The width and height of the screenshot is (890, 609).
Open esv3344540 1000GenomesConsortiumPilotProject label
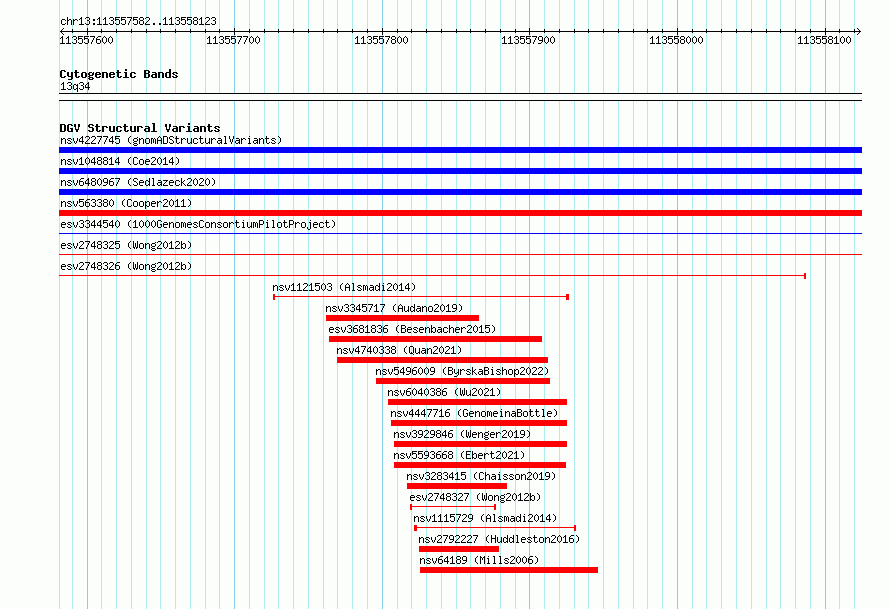pyautogui.click(x=198, y=224)
